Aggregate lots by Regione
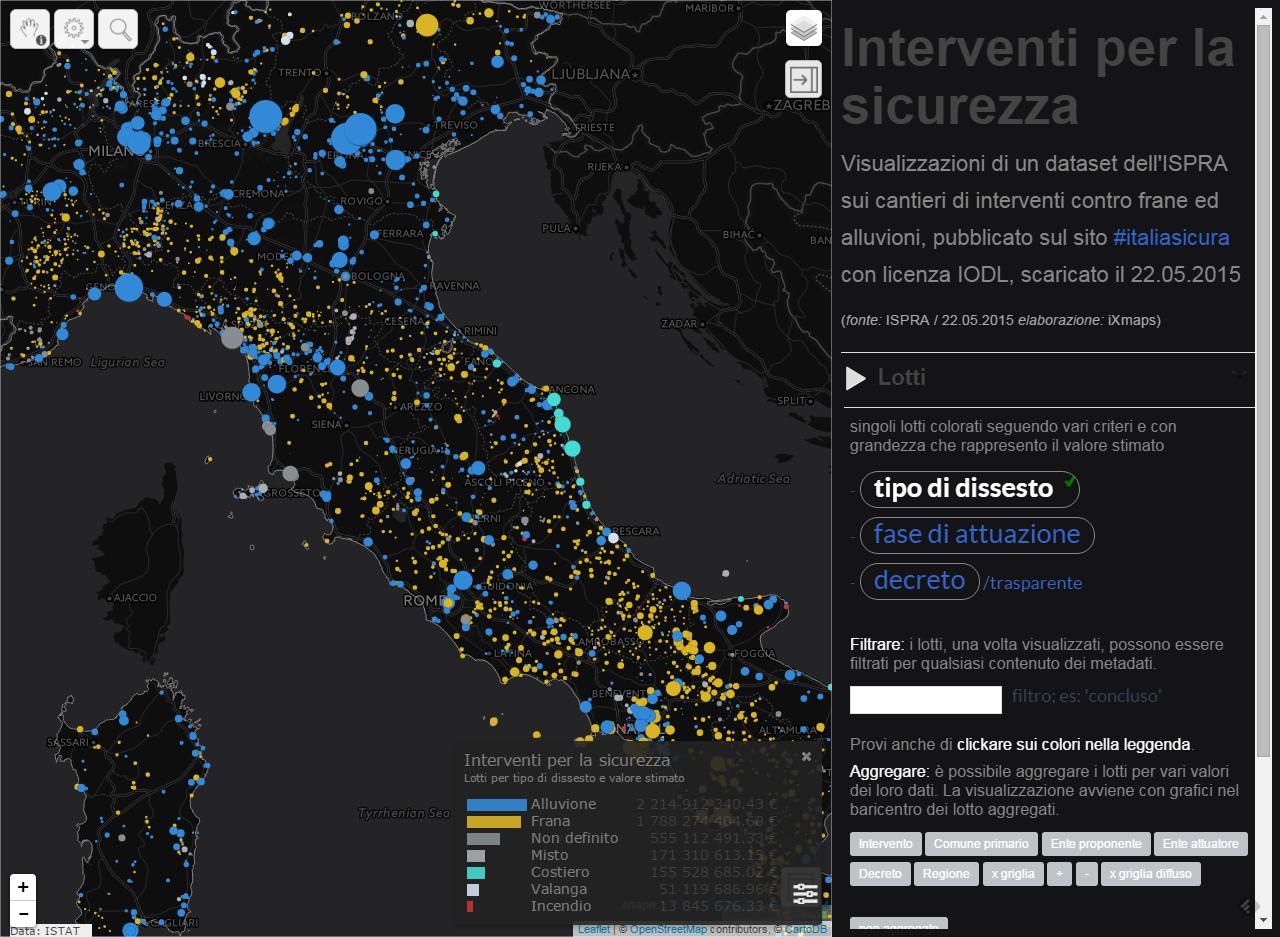Viewport: 1280px width, 937px height. point(945,873)
